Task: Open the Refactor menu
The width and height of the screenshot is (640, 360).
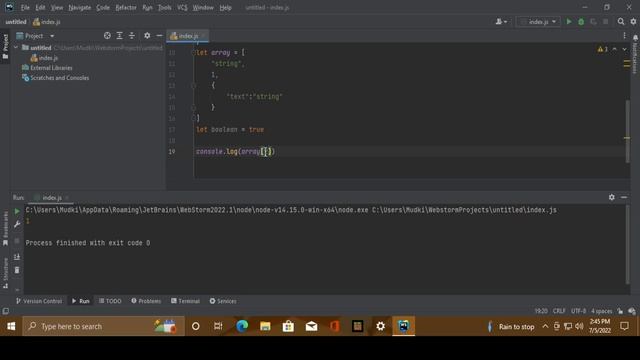Action: (126, 7)
